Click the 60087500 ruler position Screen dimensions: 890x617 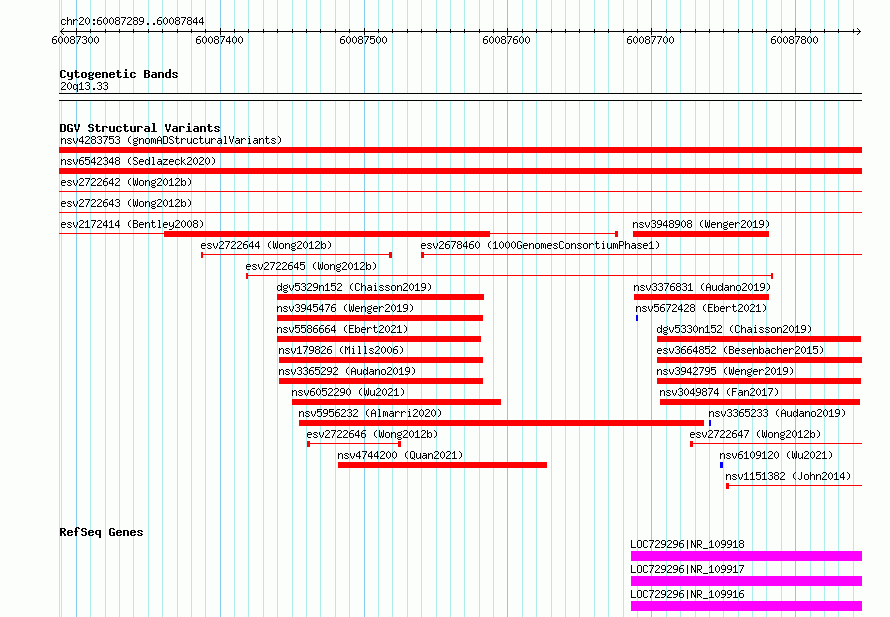[x=363, y=40]
